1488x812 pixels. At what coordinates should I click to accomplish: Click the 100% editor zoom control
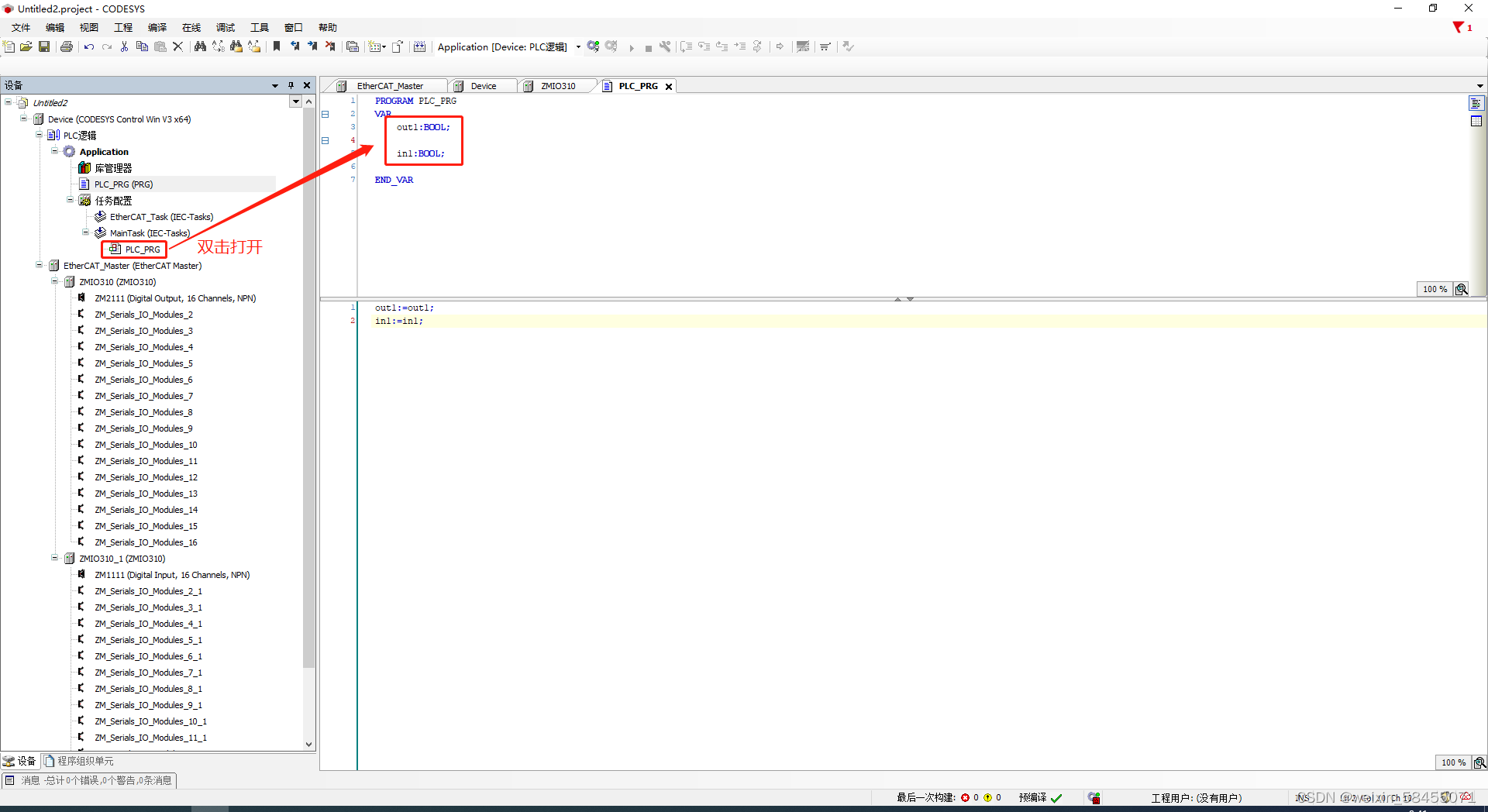[x=1435, y=289]
